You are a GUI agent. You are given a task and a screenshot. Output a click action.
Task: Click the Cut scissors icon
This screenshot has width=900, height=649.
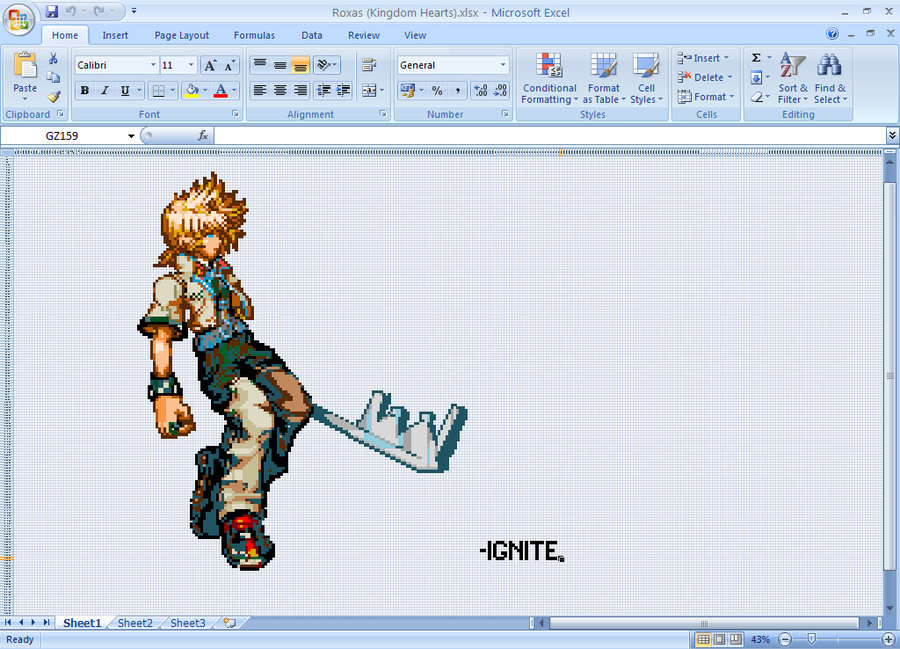[53, 59]
